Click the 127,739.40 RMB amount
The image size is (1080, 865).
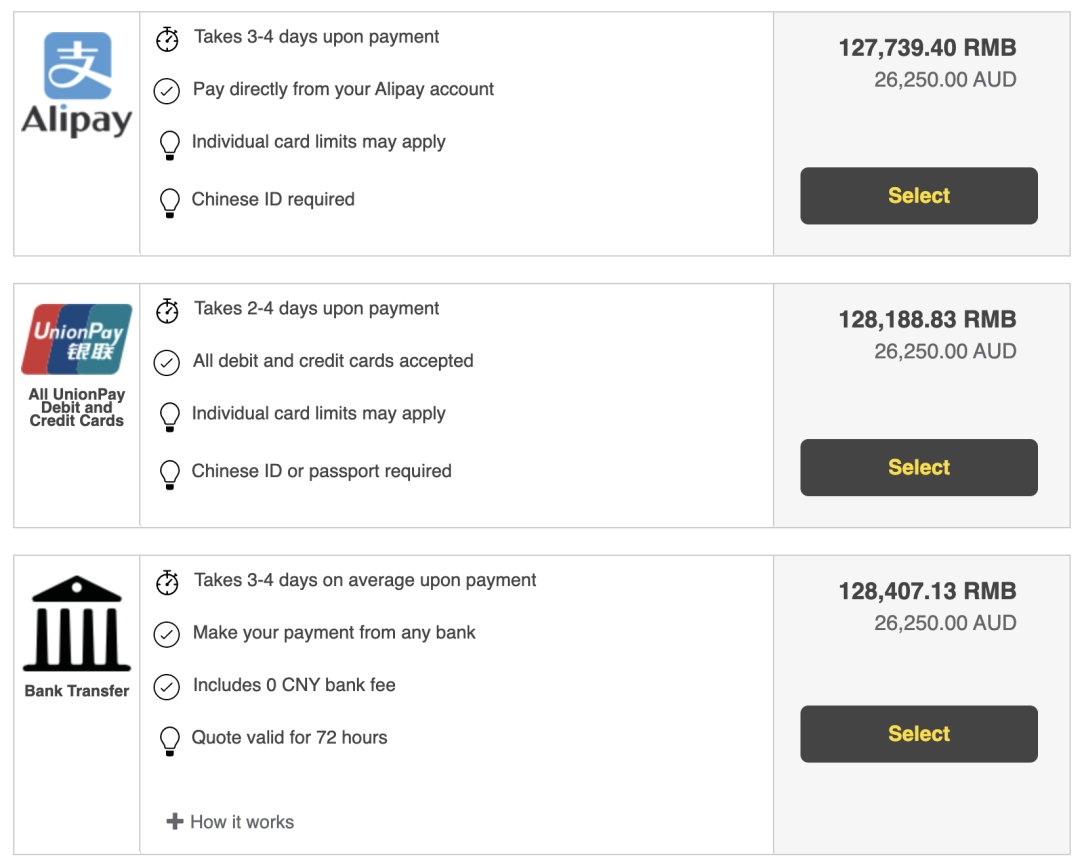click(x=927, y=48)
